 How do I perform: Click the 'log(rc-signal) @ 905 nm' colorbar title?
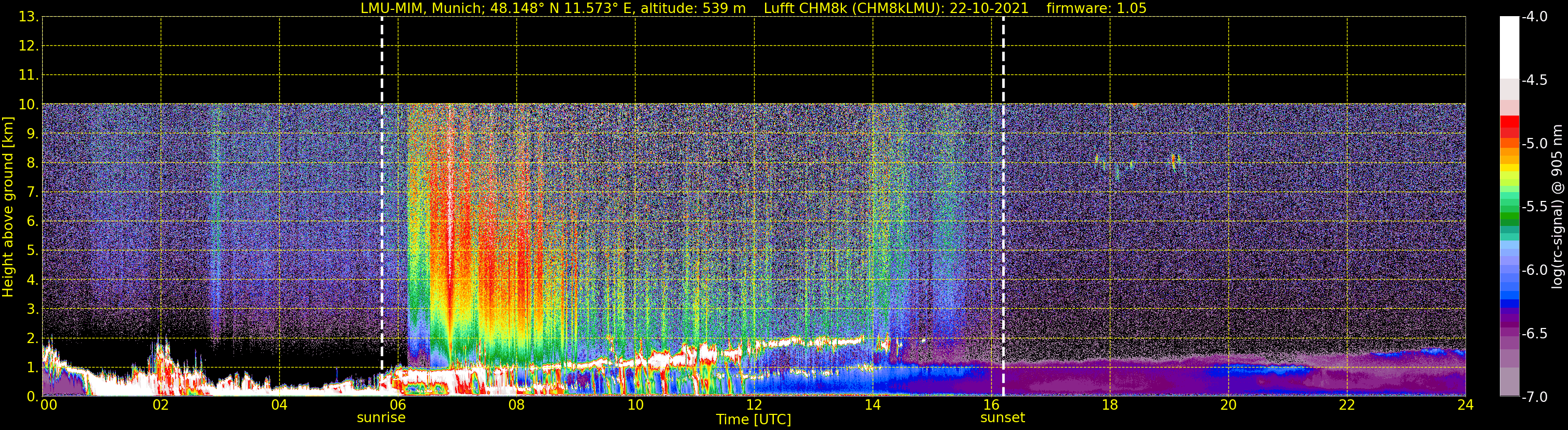1557,207
